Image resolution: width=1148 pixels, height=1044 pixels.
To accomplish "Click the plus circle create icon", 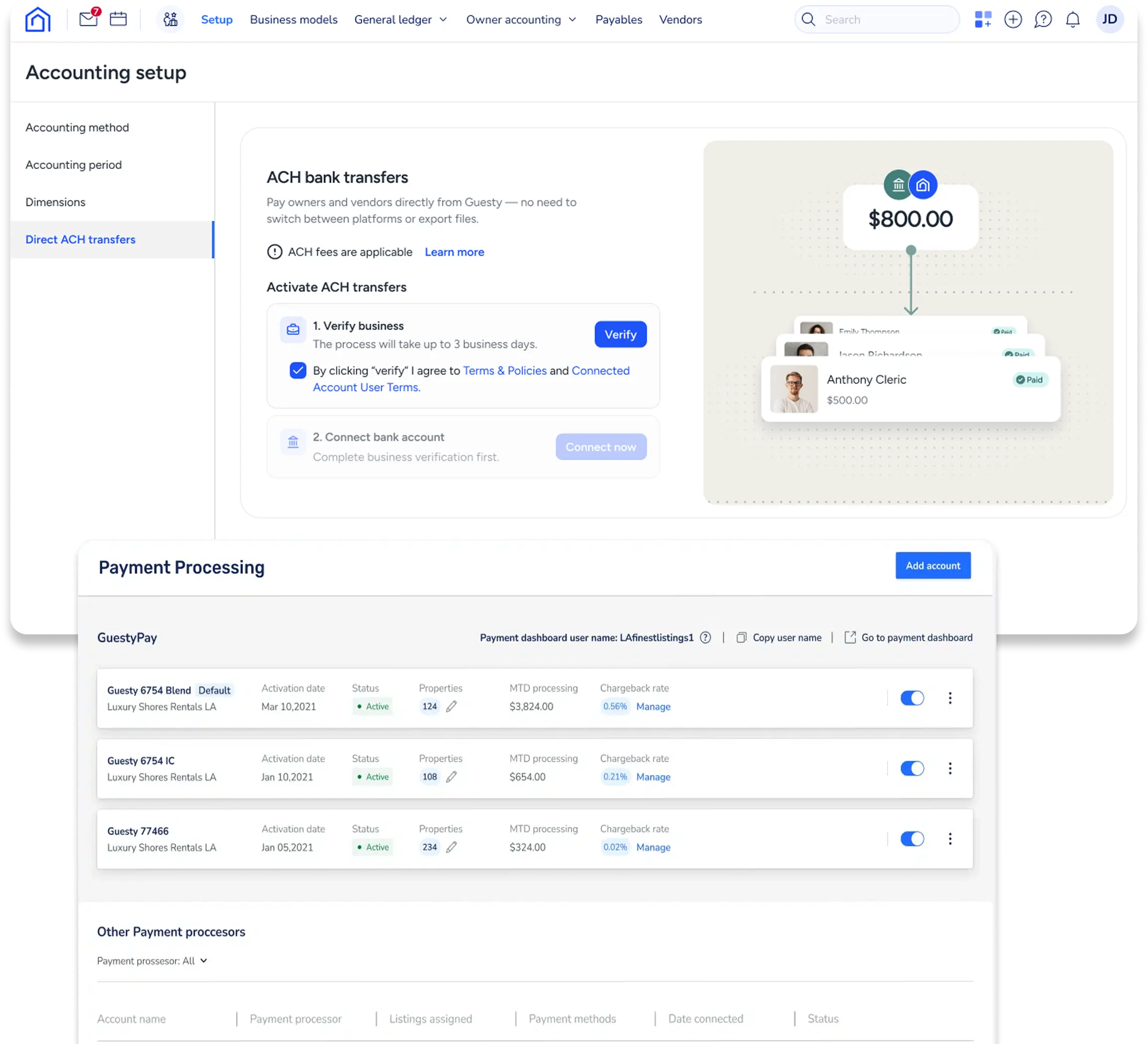I will (1012, 19).
